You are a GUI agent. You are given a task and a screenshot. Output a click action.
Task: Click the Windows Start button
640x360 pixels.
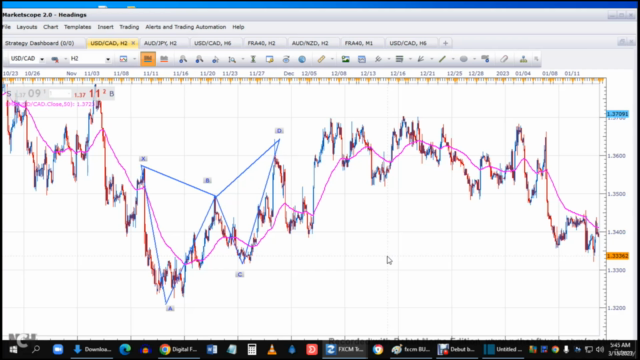[x=13, y=349]
